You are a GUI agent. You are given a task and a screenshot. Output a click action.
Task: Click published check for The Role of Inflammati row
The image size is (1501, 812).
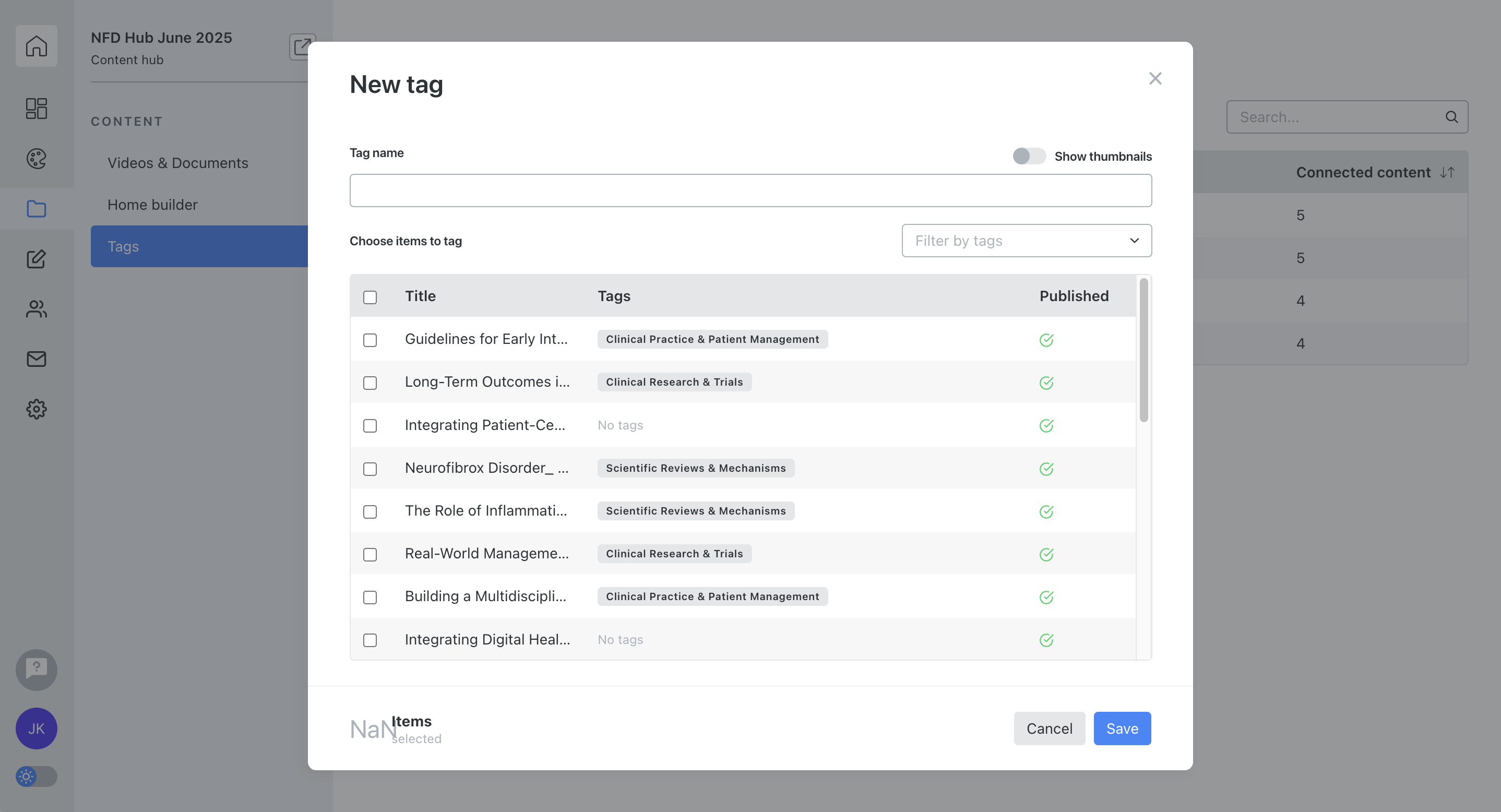(1046, 511)
